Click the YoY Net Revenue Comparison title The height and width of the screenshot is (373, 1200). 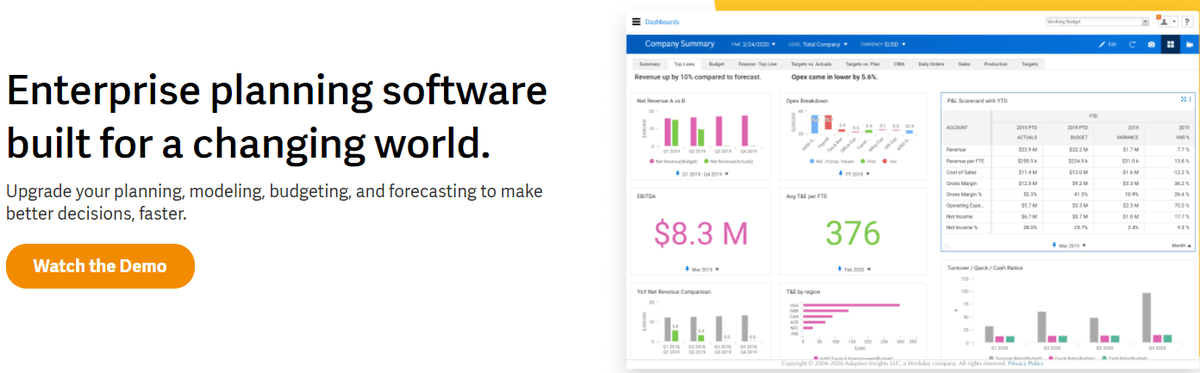click(673, 292)
